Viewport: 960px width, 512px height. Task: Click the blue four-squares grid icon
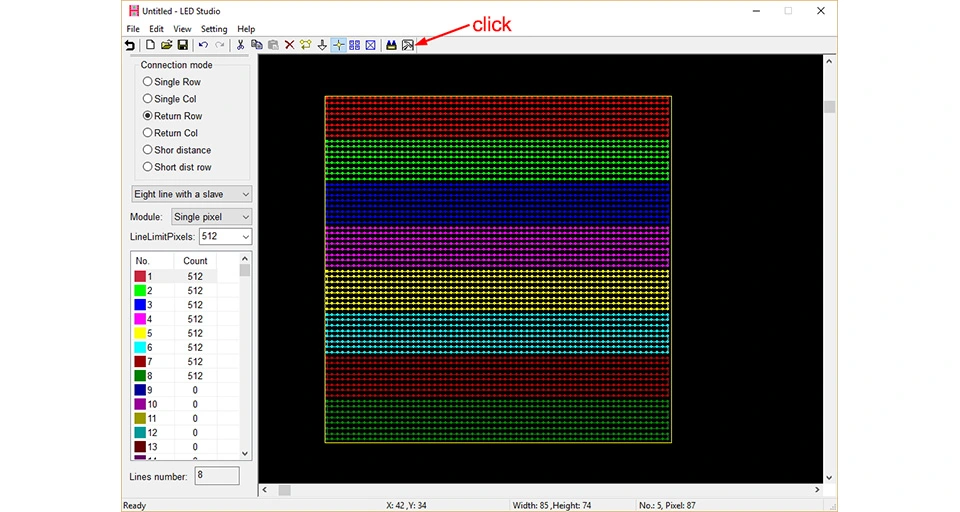click(354, 45)
